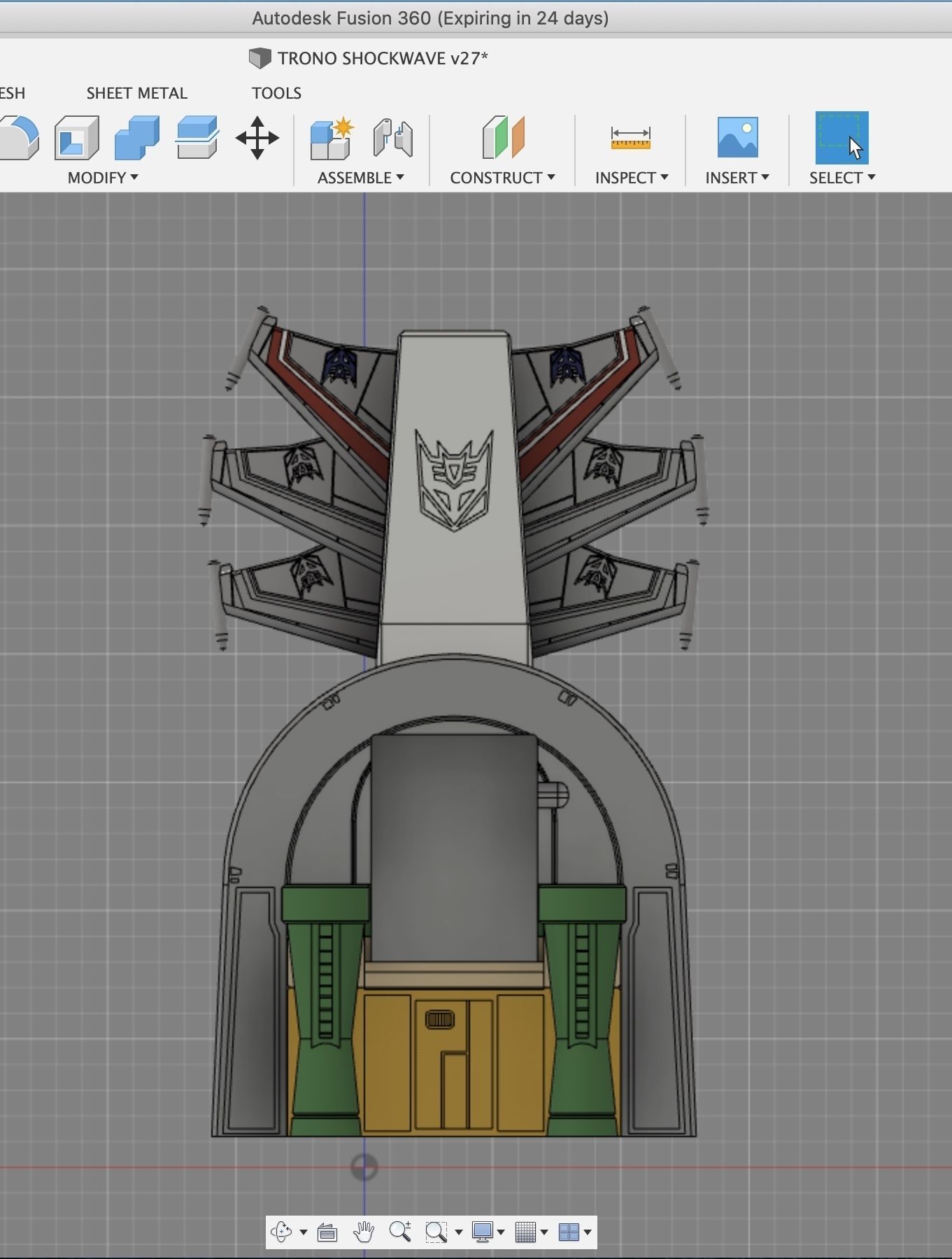Click the Decepticon emblem on the center pillar
The image size is (952, 1259).
pos(455,480)
